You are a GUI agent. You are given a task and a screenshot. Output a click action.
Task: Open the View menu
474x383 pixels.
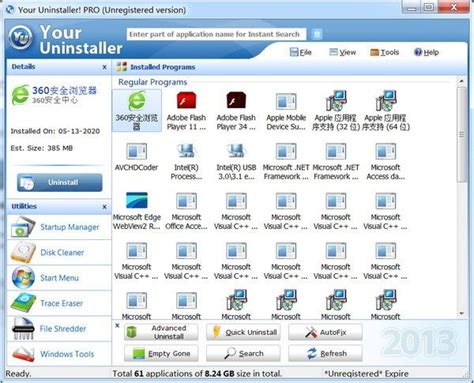point(343,52)
